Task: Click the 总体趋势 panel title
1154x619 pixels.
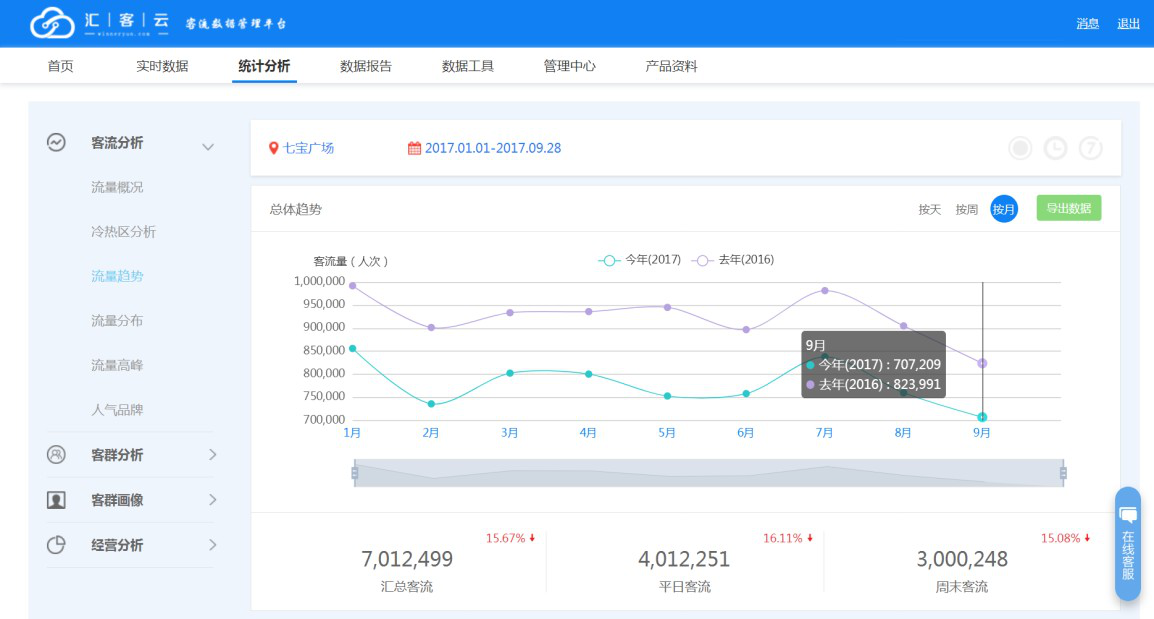Action: 295,210
